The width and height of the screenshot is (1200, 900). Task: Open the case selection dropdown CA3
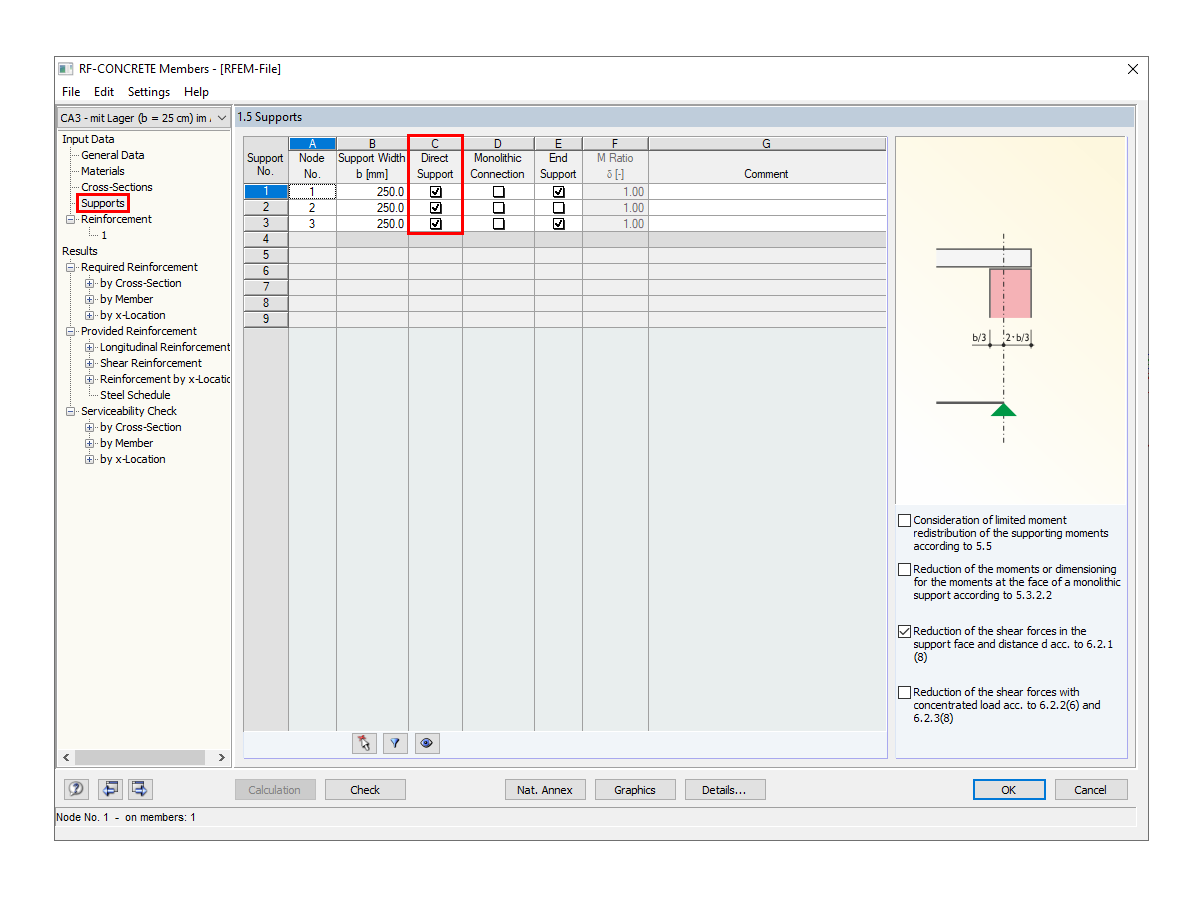point(224,117)
